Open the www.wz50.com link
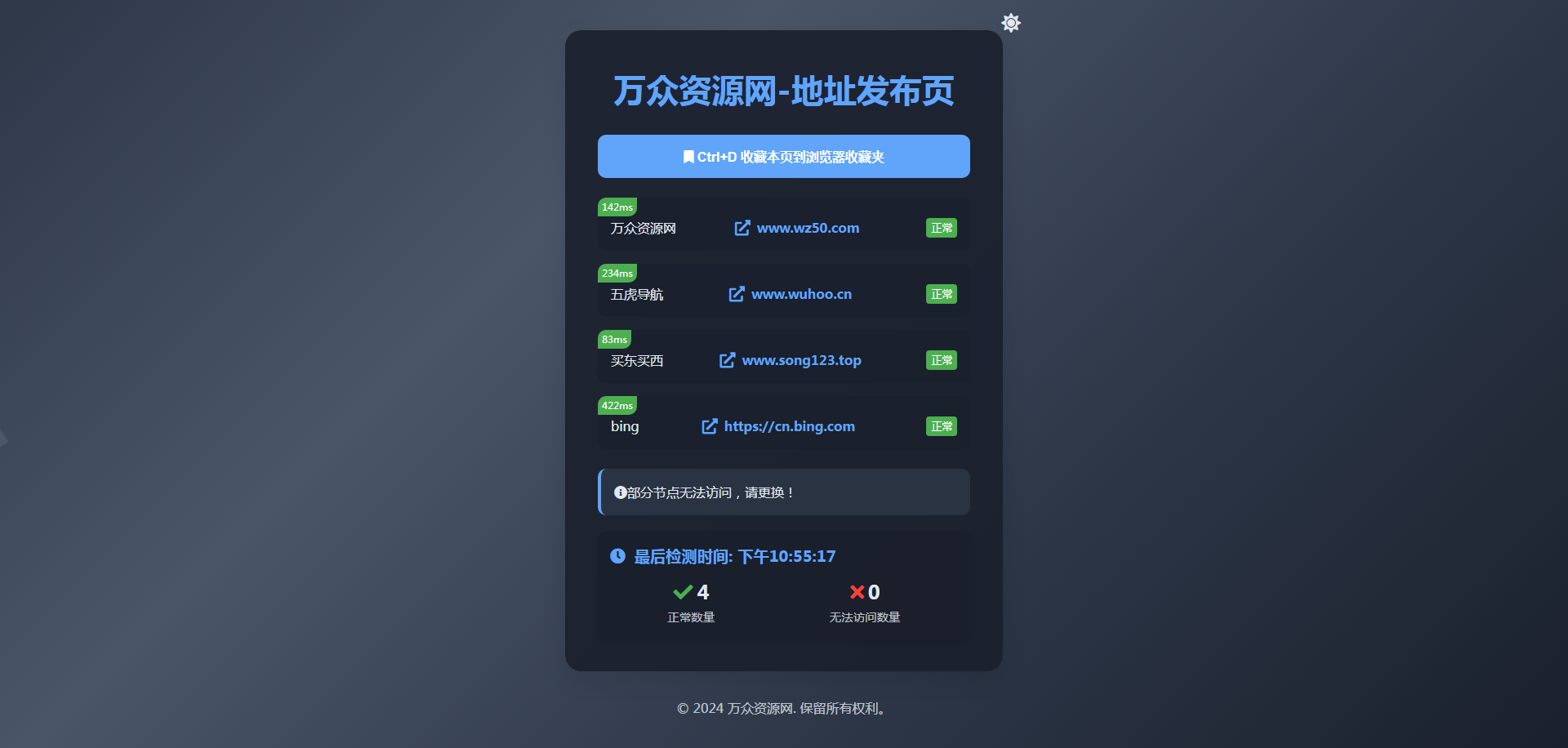This screenshot has width=1568, height=748. pyautogui.click(x=808, y=228)
